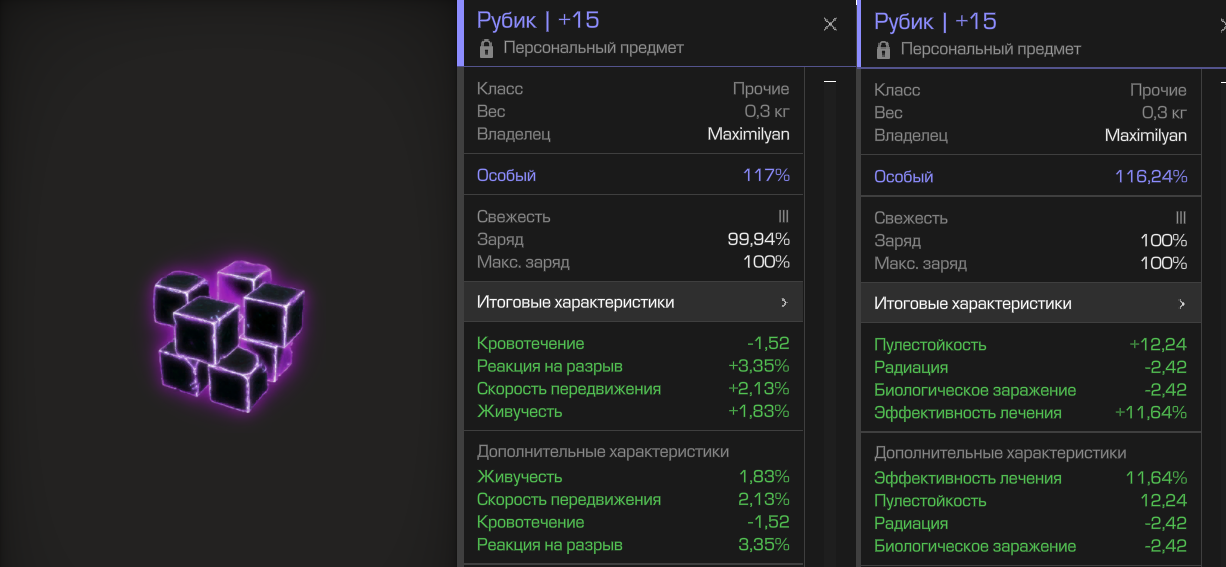Select the left panel title Рубик | +15

pos(538,21)
